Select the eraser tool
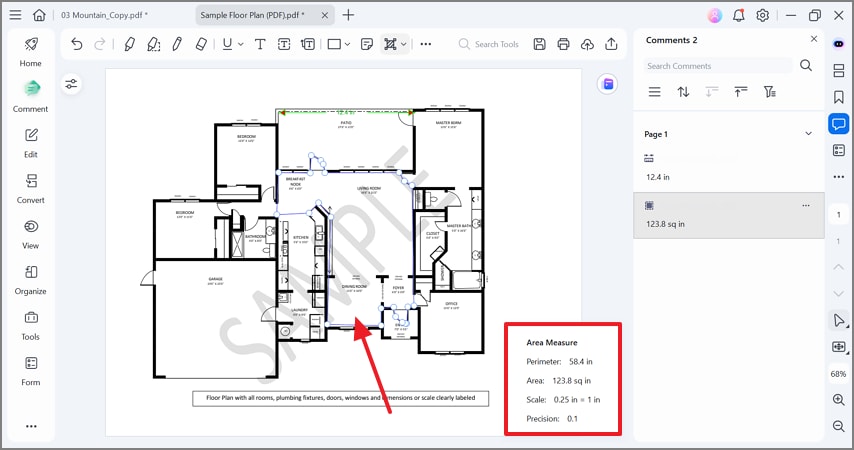 click(x=201, y=44)
